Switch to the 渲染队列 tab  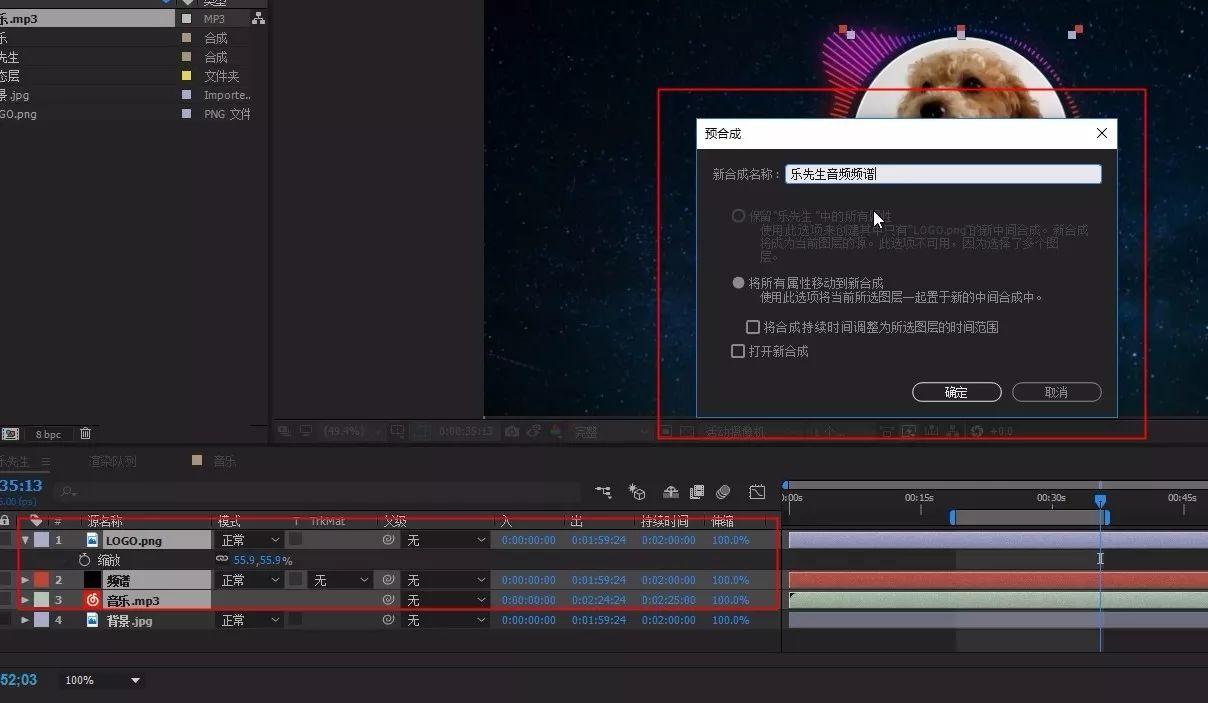coord(112,462)
